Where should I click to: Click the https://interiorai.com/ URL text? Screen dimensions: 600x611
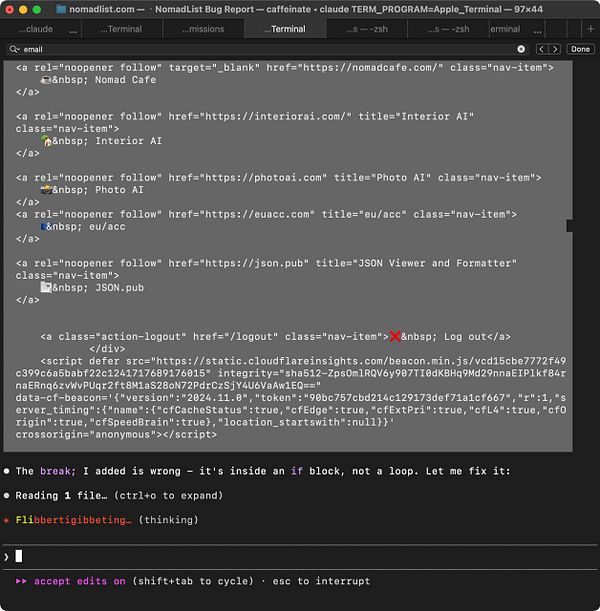(x=275, y=117)
